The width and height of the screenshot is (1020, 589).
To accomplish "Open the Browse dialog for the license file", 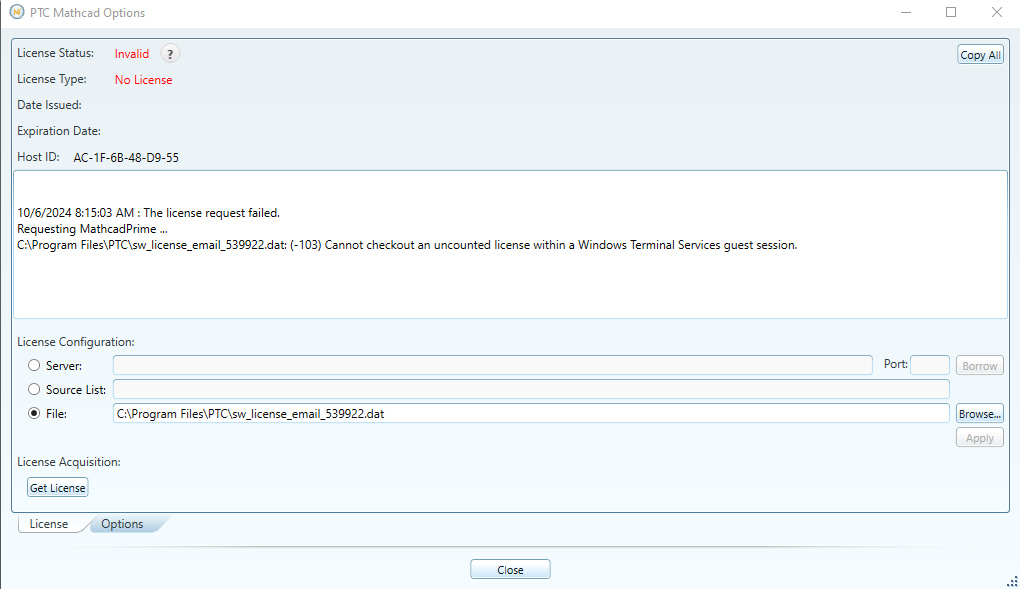I will [x=979, y=413].
